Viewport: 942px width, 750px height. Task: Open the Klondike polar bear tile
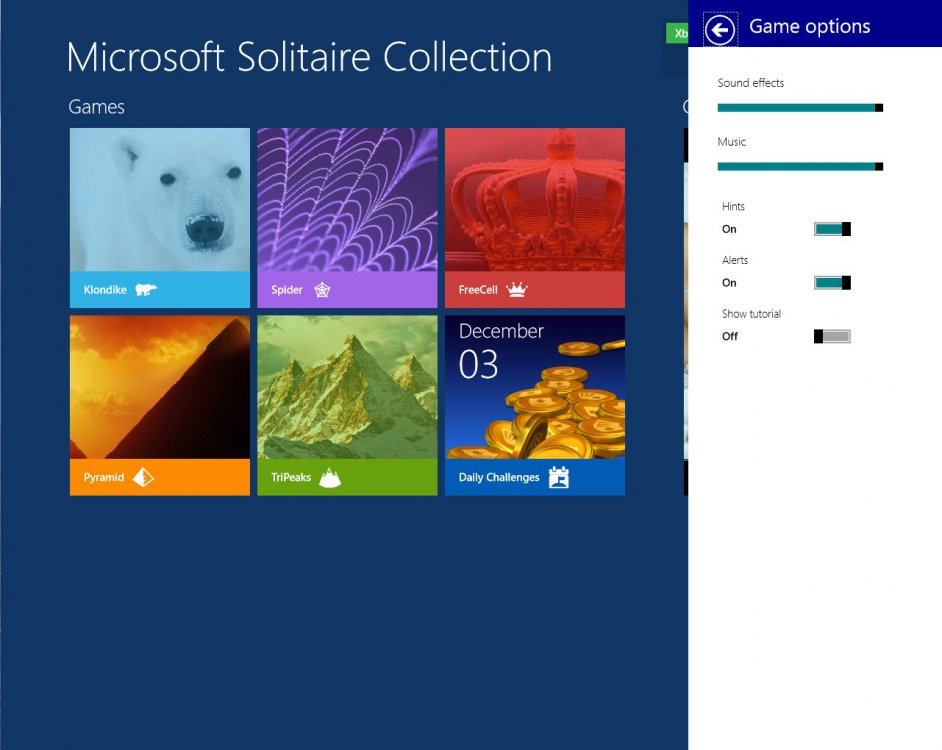[x=160, y=218]
